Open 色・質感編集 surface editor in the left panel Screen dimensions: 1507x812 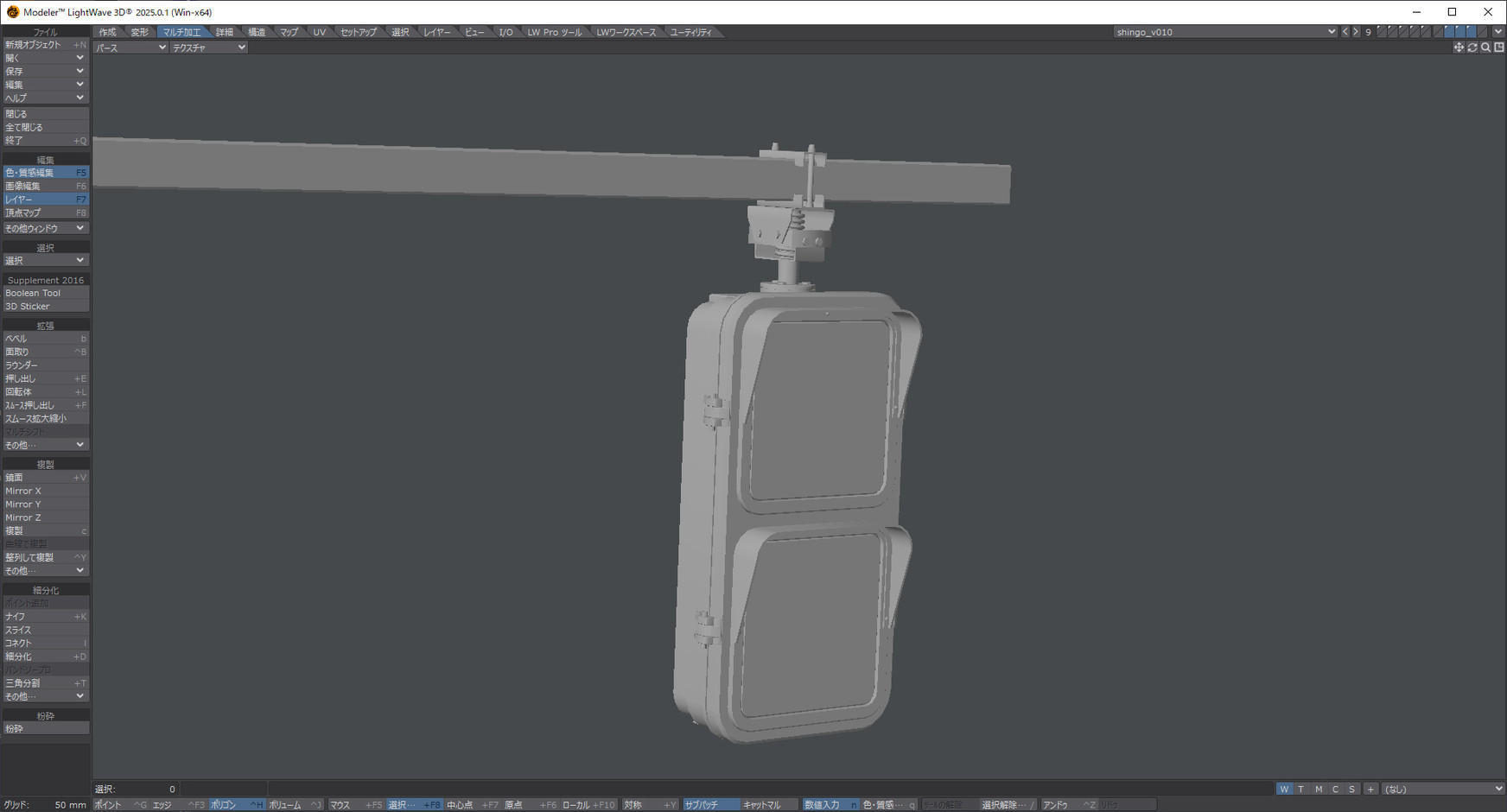[x=45, y=173]
